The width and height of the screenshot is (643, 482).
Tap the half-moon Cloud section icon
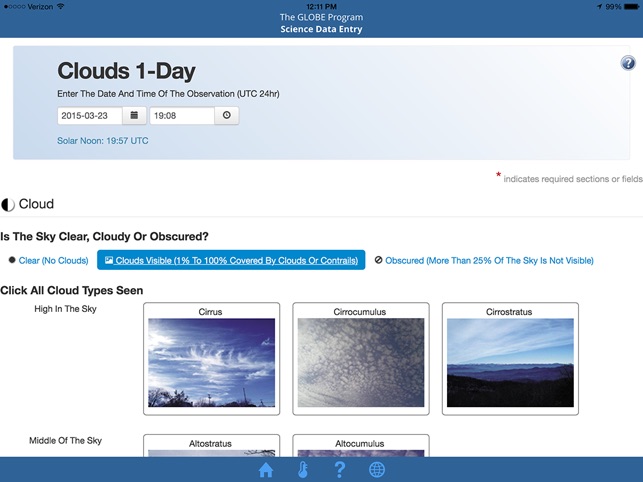(x=8, y=204)
